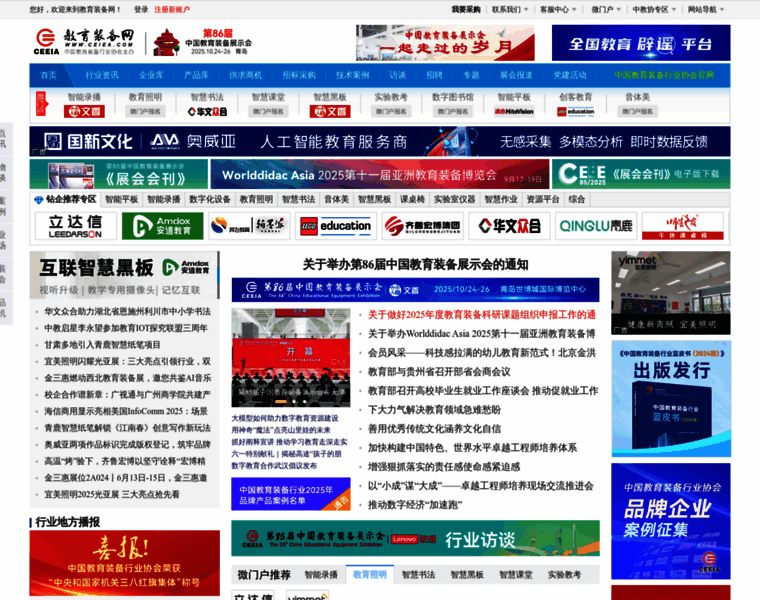
Task: Click the 微门户报名 badge under 教育照明
Action: click(x=145, y=111)
